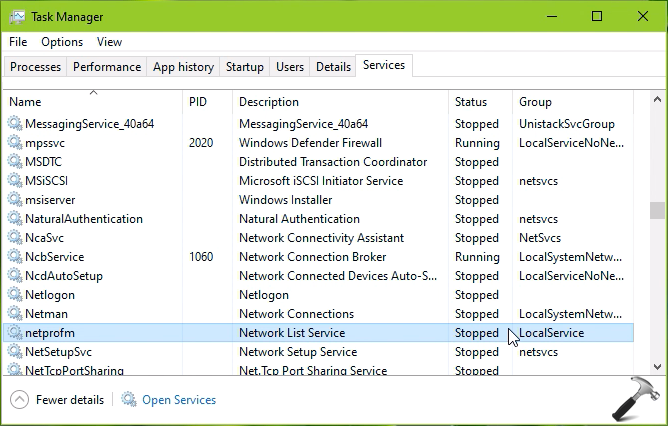Image resolution: width=668 pixels, height=426 pixels.
Task: Sort services by Status column header
Action: click(471, 102)
